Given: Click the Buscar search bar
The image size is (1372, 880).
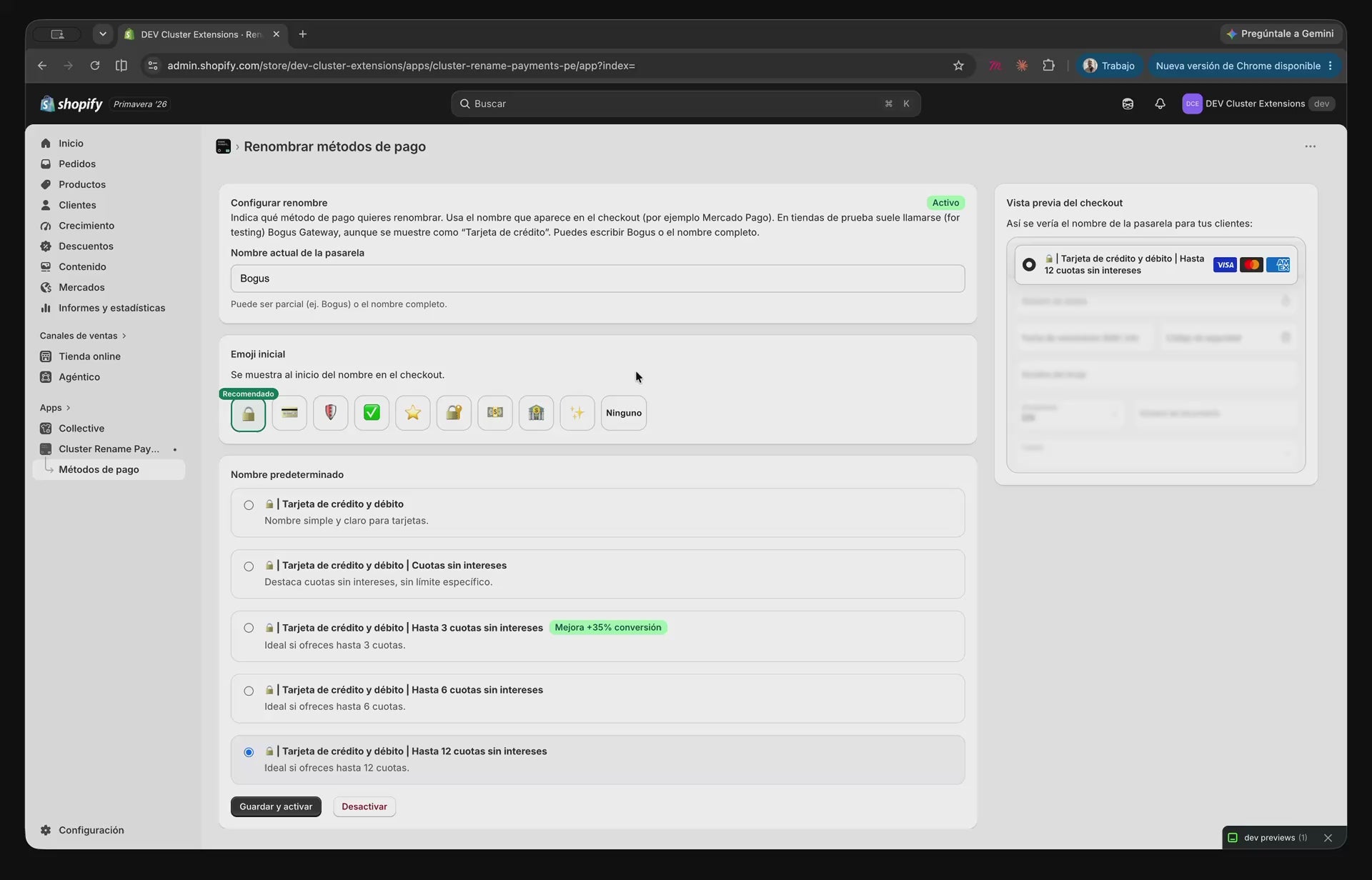Looking at the screenshot, I should (x=685, y=104).
